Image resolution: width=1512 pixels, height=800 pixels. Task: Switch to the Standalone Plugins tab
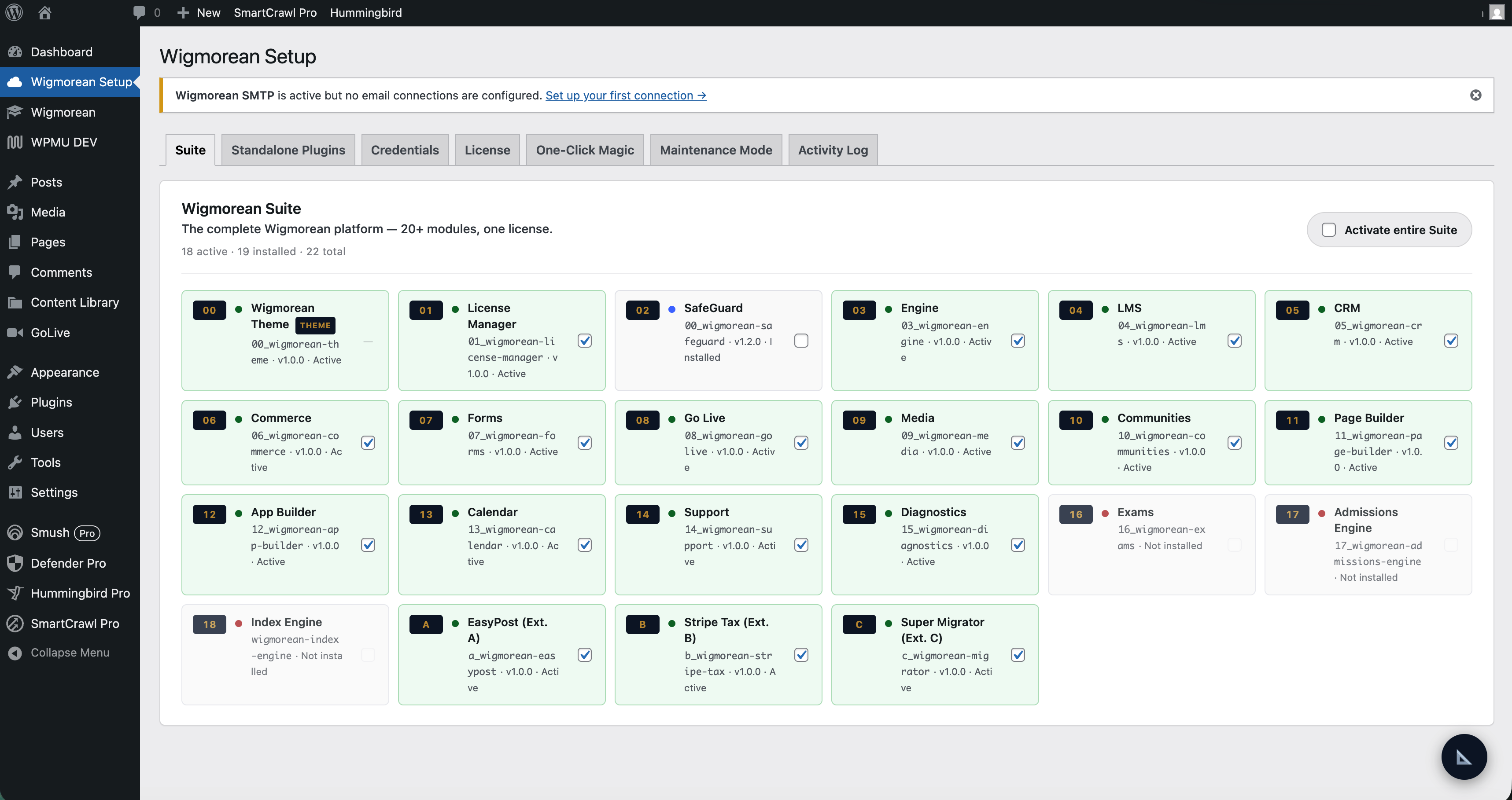pos(288,150)
